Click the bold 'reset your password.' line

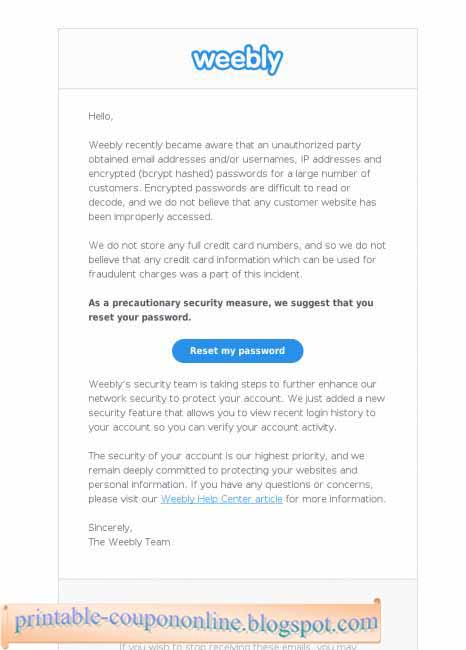[140, 317]
